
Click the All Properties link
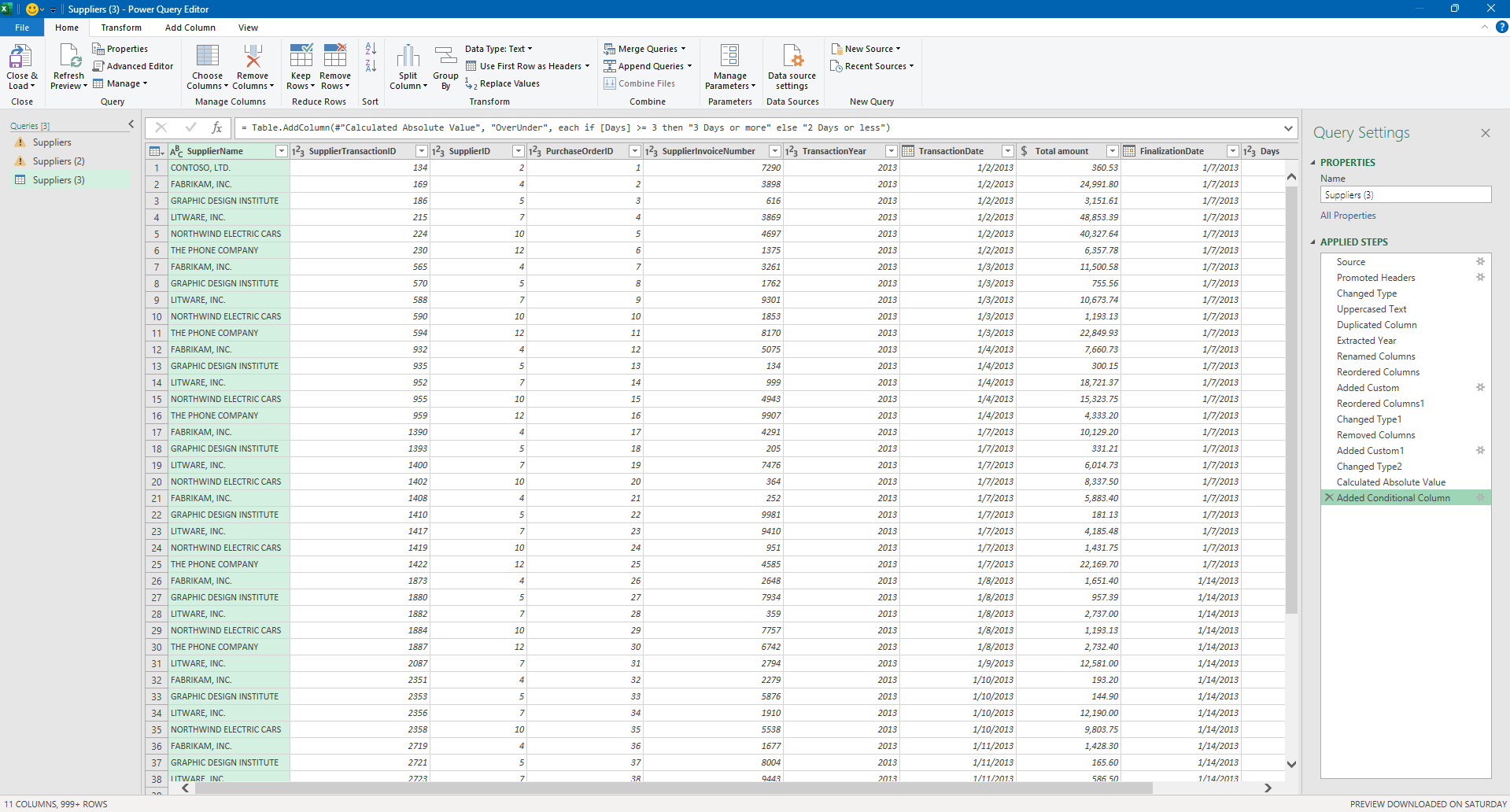[1348, 216]
